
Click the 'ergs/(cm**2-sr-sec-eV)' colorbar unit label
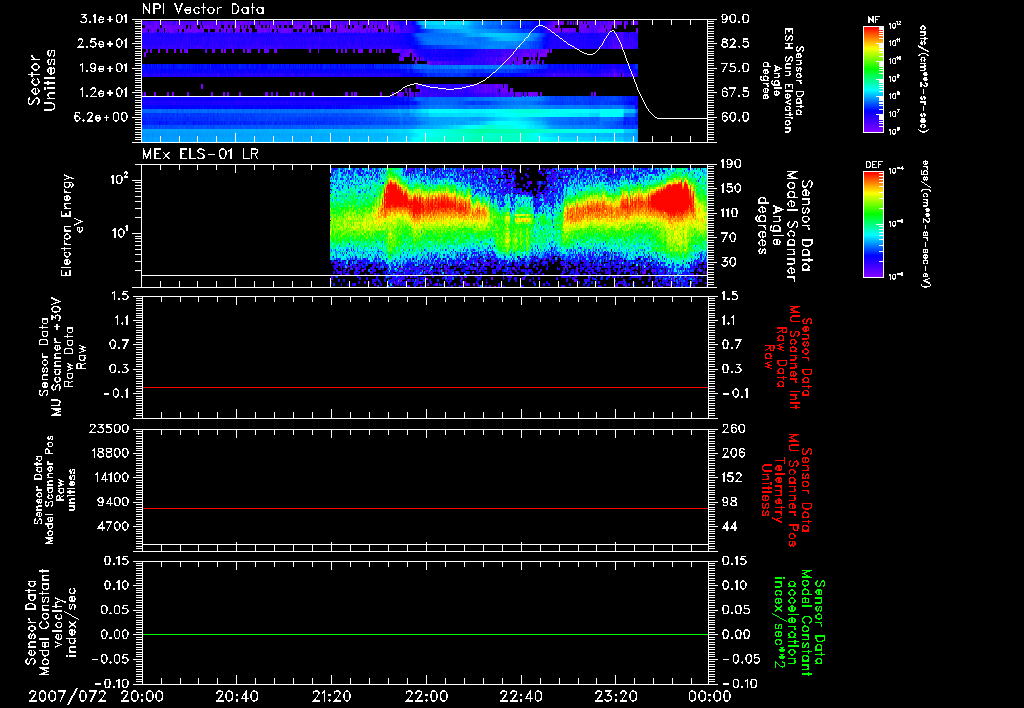[x=925, y=224]
